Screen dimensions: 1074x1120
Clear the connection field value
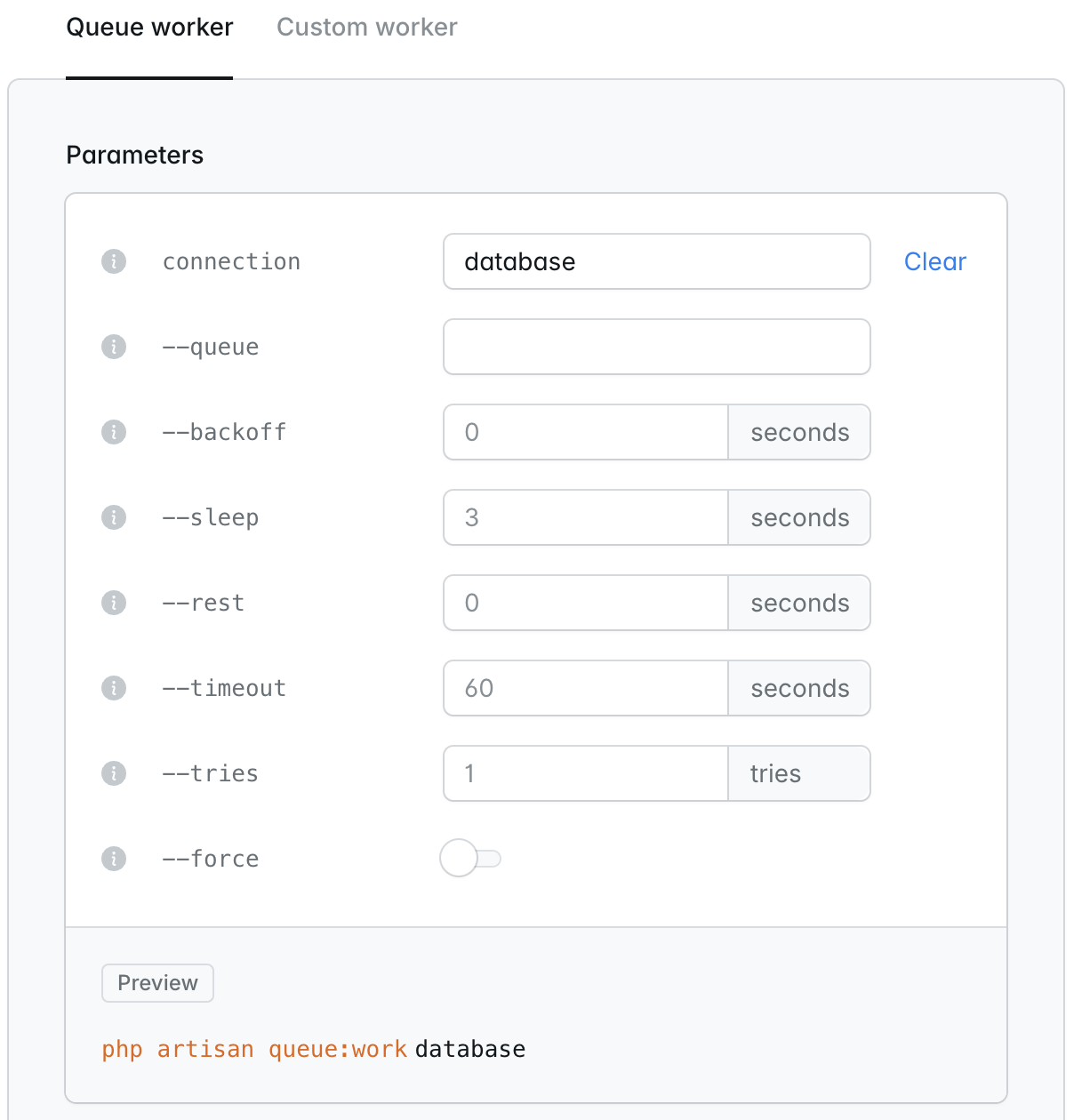tap(934, 261)
